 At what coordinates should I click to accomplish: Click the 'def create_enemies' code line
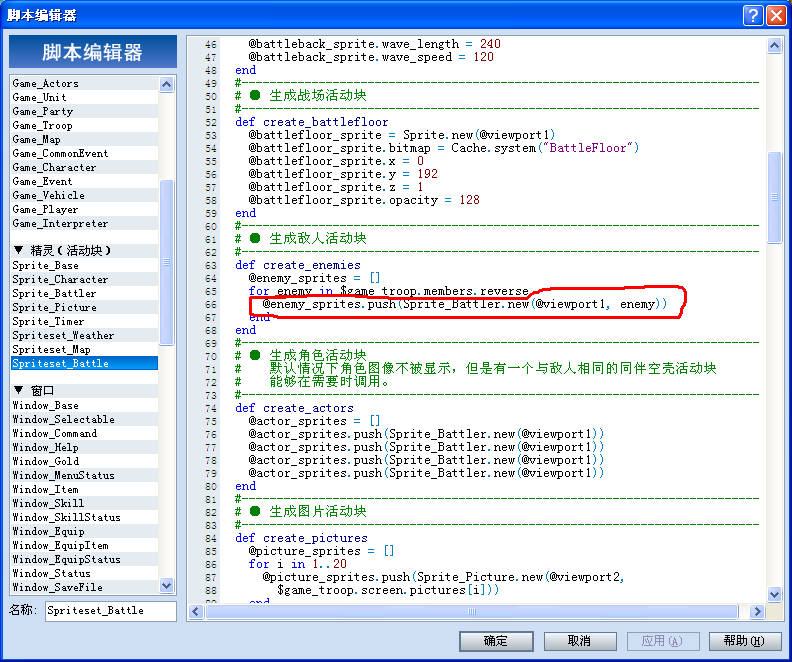(x=298, y=265)
